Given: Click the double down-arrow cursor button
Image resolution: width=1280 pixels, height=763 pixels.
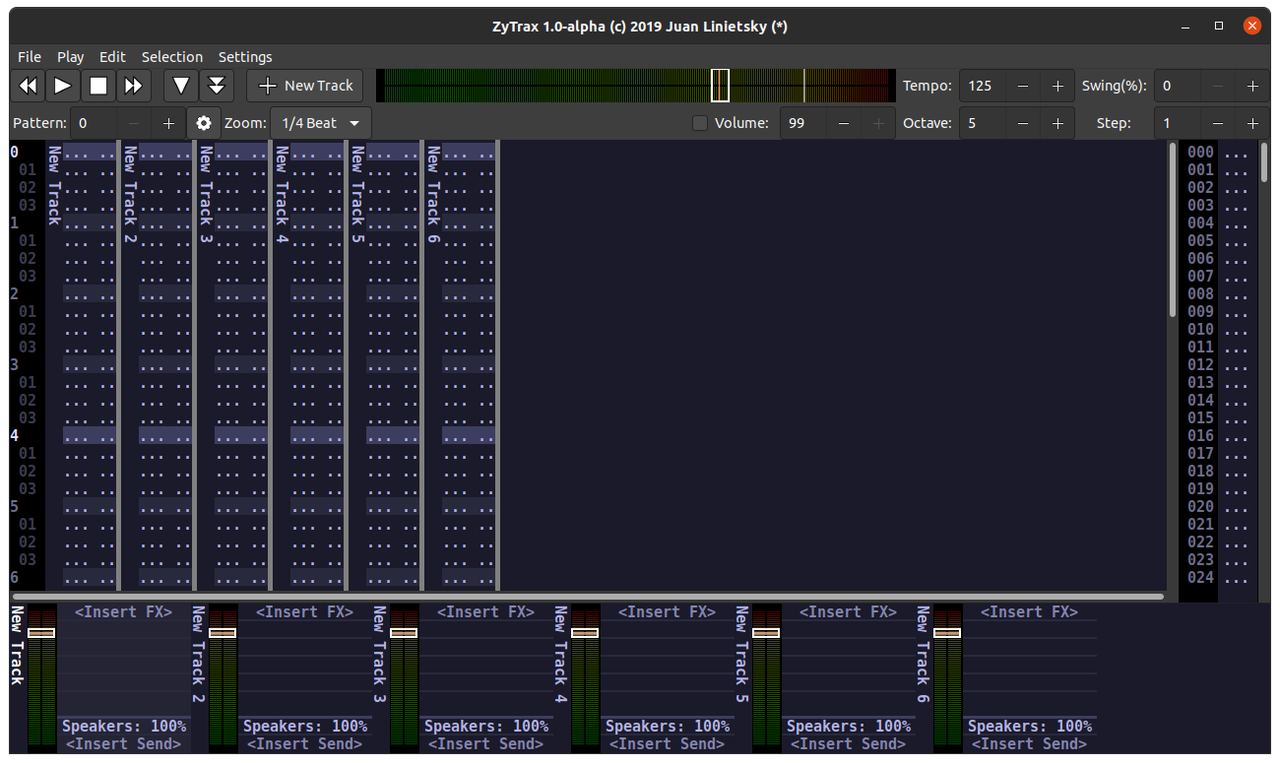Looking at the screenshot, I should 216,86.
